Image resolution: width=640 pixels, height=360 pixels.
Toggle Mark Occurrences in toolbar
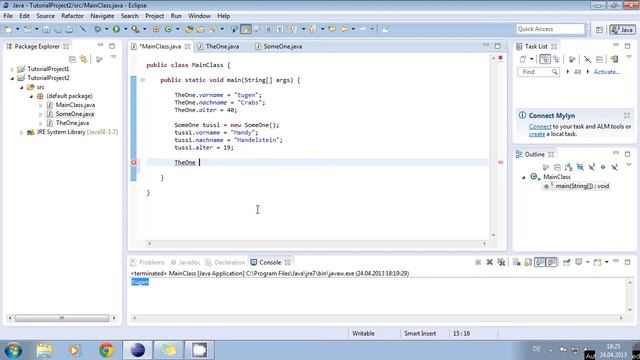pyautogui.click(x=246, y=29)
